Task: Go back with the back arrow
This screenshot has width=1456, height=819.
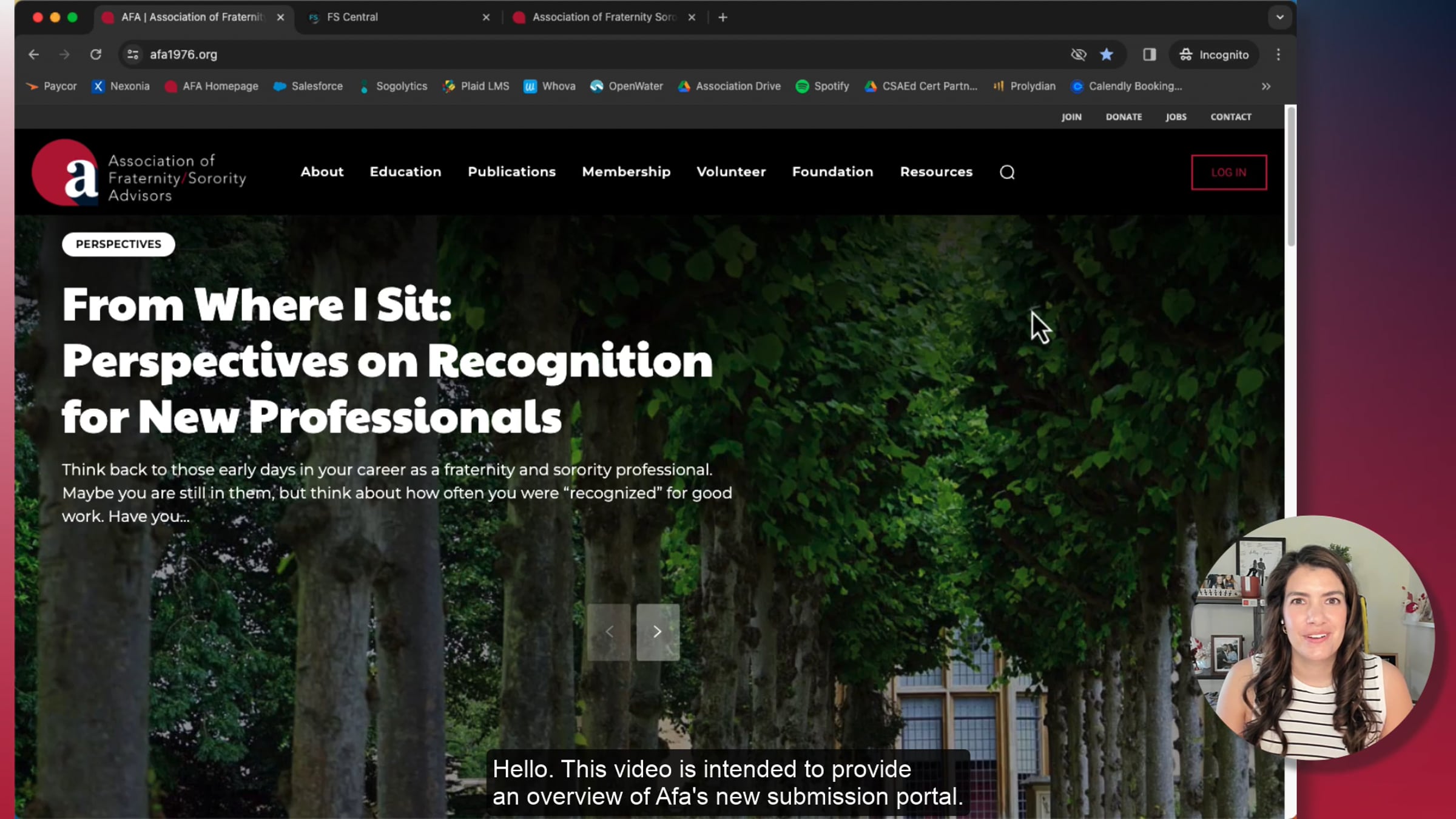Action: [33, 55]
